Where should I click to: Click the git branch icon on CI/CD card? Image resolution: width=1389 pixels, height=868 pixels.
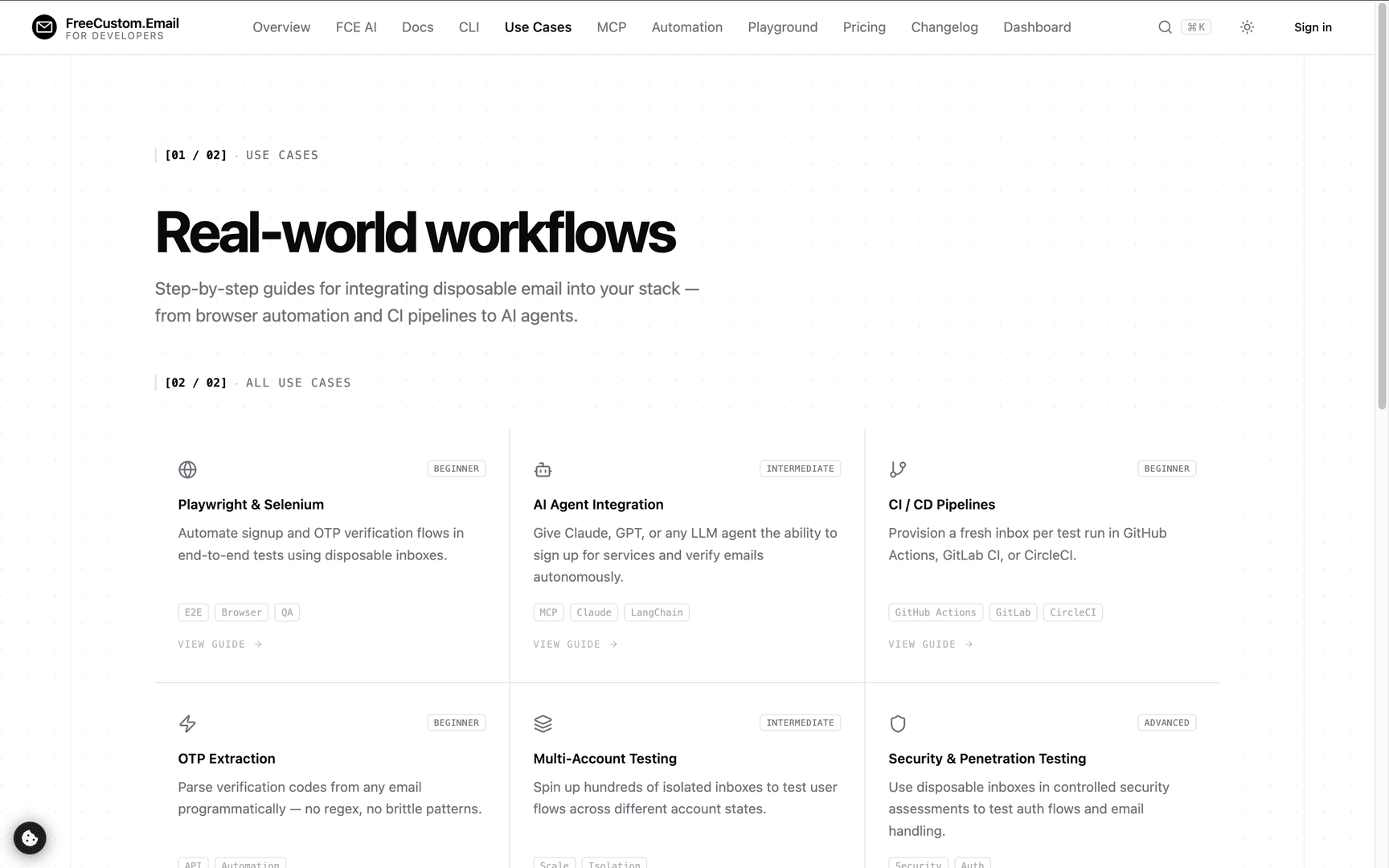[x=898, y=469]
